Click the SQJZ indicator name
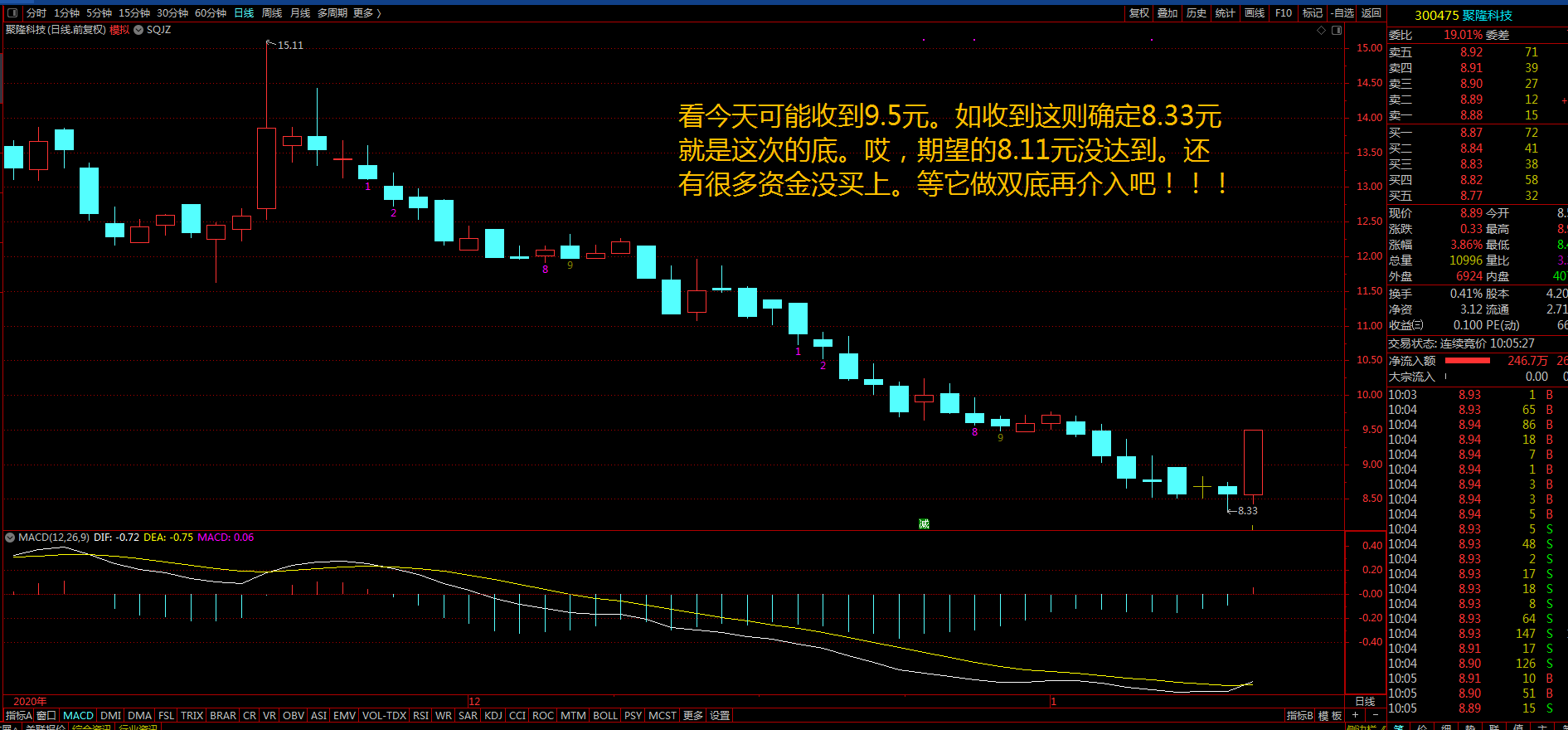This screenshot has width=1568, height=730. (158, 30)
